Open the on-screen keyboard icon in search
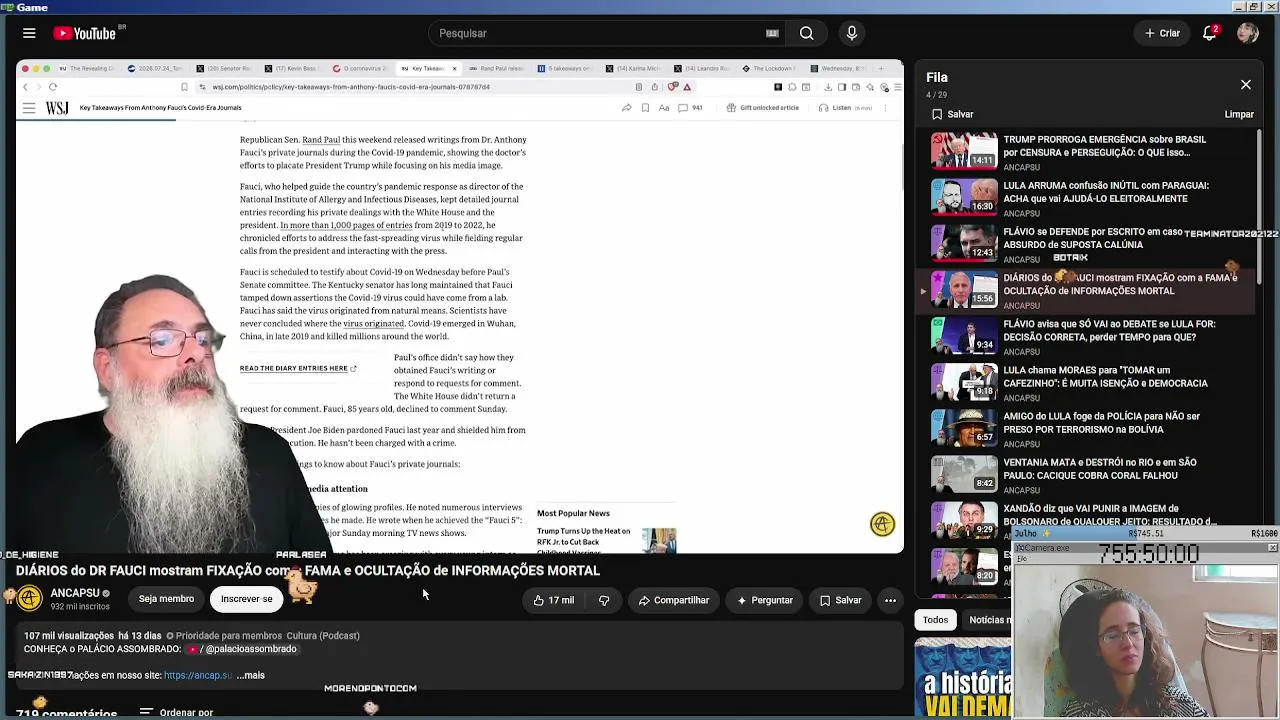 772,33
